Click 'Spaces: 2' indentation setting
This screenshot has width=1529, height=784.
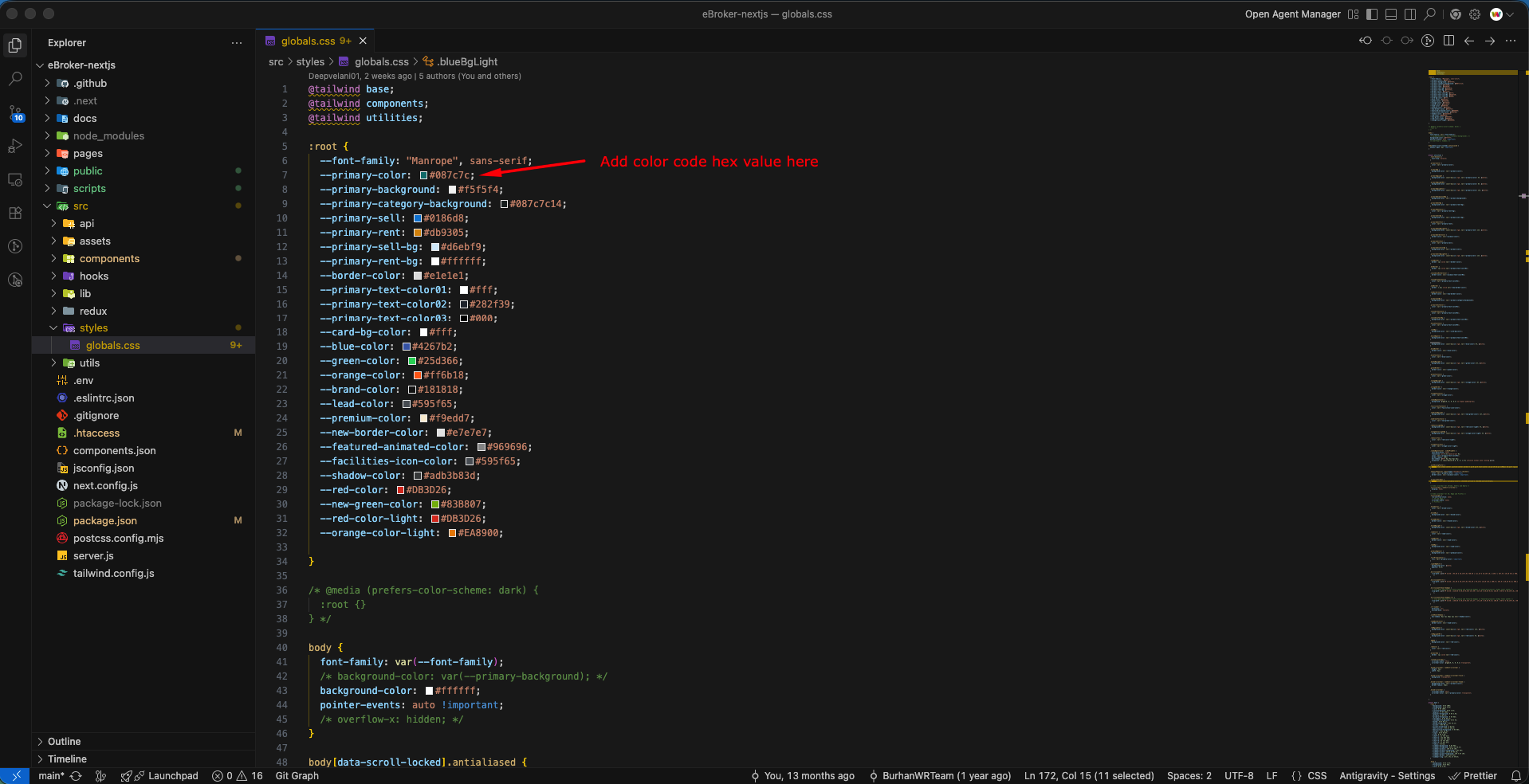1189,775
